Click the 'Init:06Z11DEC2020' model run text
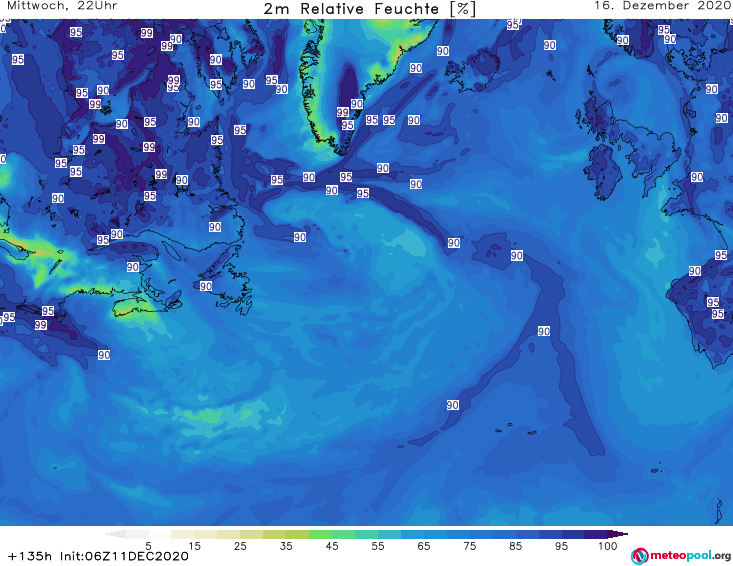 pos(124,556)
